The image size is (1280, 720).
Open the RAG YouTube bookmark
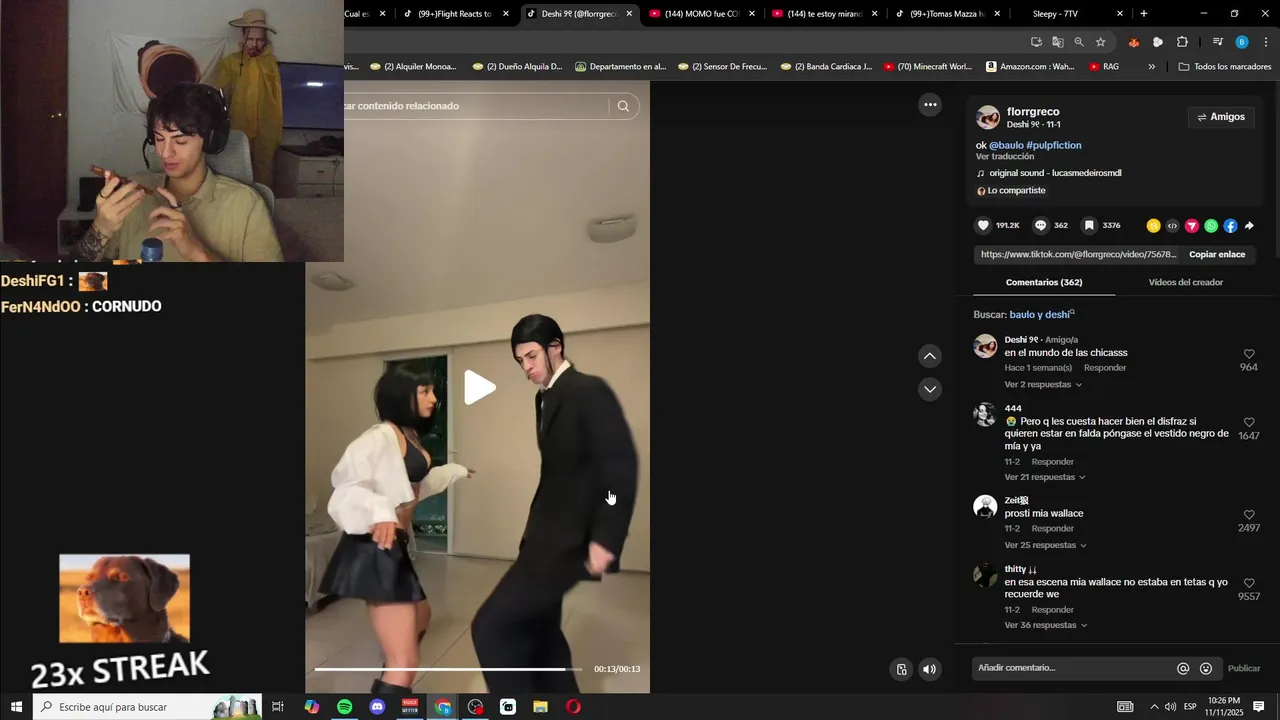pyautogui.click(x=1104, y=67)
